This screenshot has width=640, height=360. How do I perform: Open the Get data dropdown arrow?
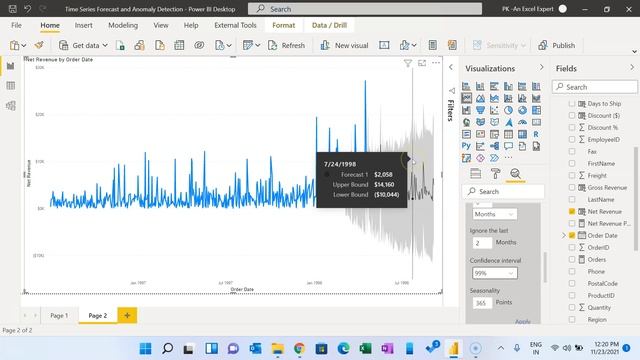tap(105, 45)
